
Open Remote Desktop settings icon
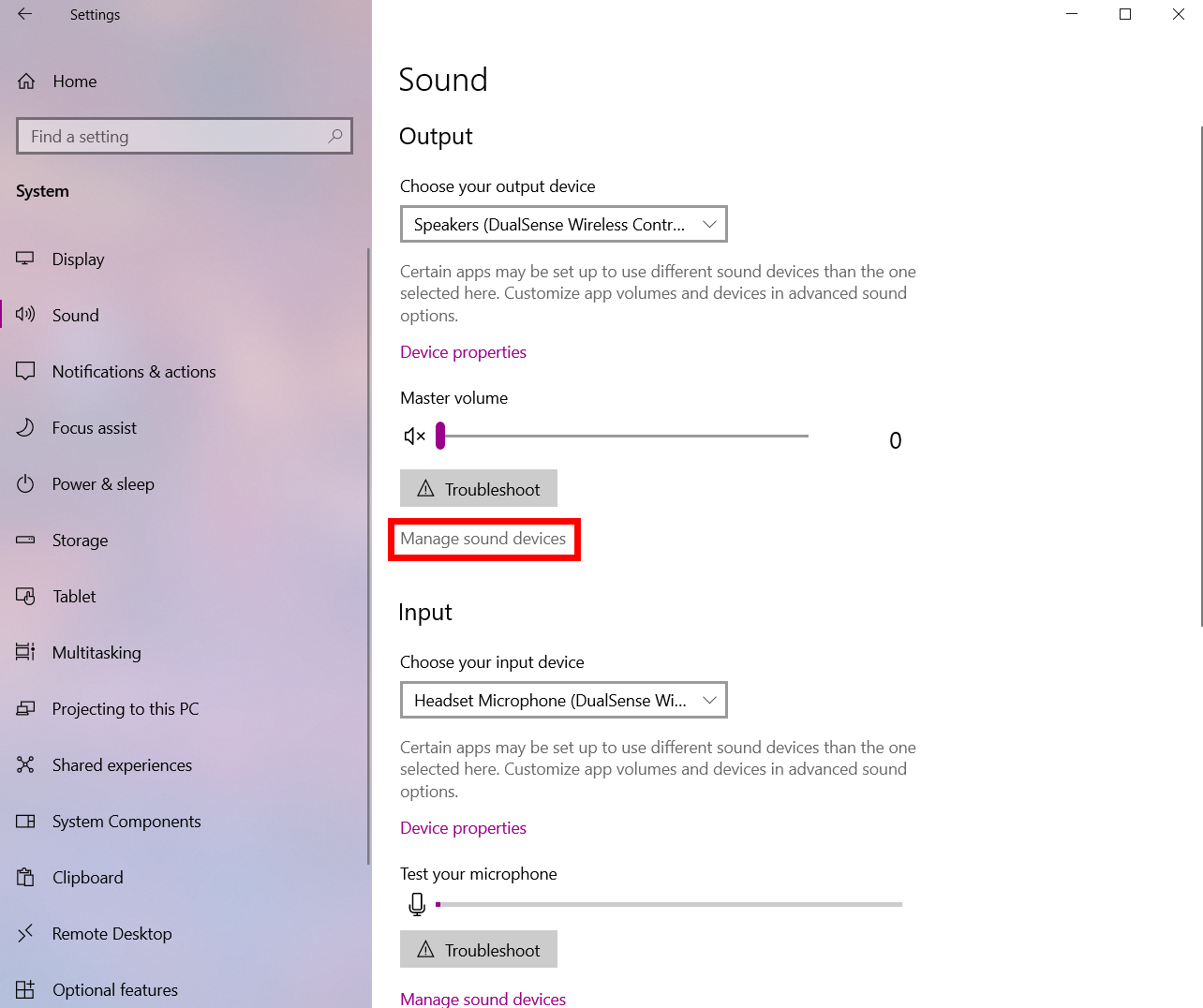[25, 933]
